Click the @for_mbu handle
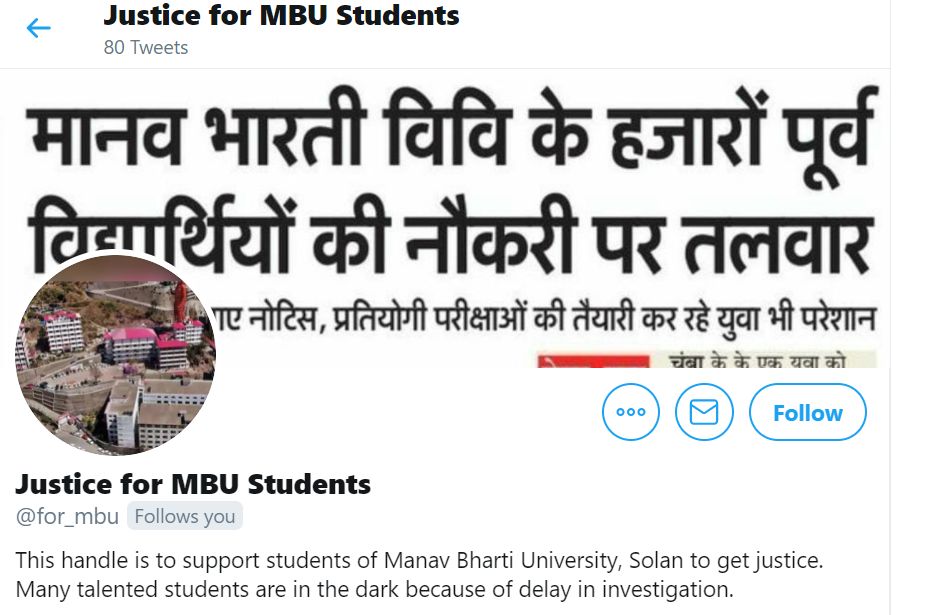 pos(67,516)
